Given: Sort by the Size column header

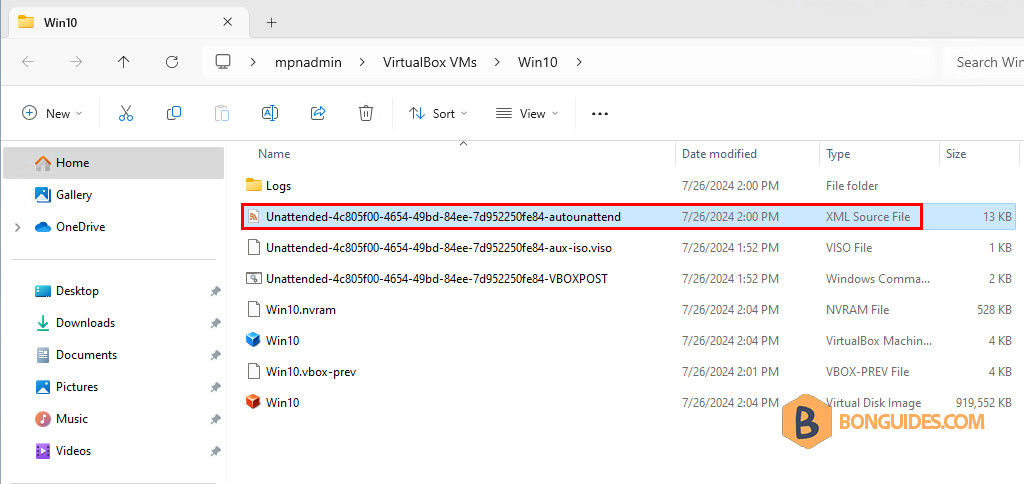Looking at the screenshot, I should [x=978, y=154].
